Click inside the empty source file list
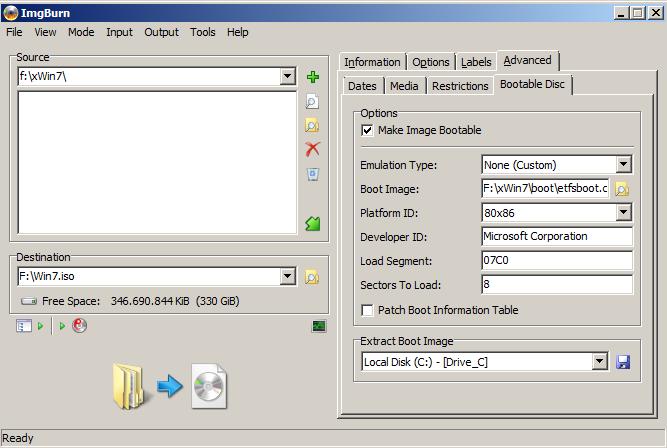Image resolution: width=667 pixels, height=448 pixels. pyautogui.click(x=157, y=162)
